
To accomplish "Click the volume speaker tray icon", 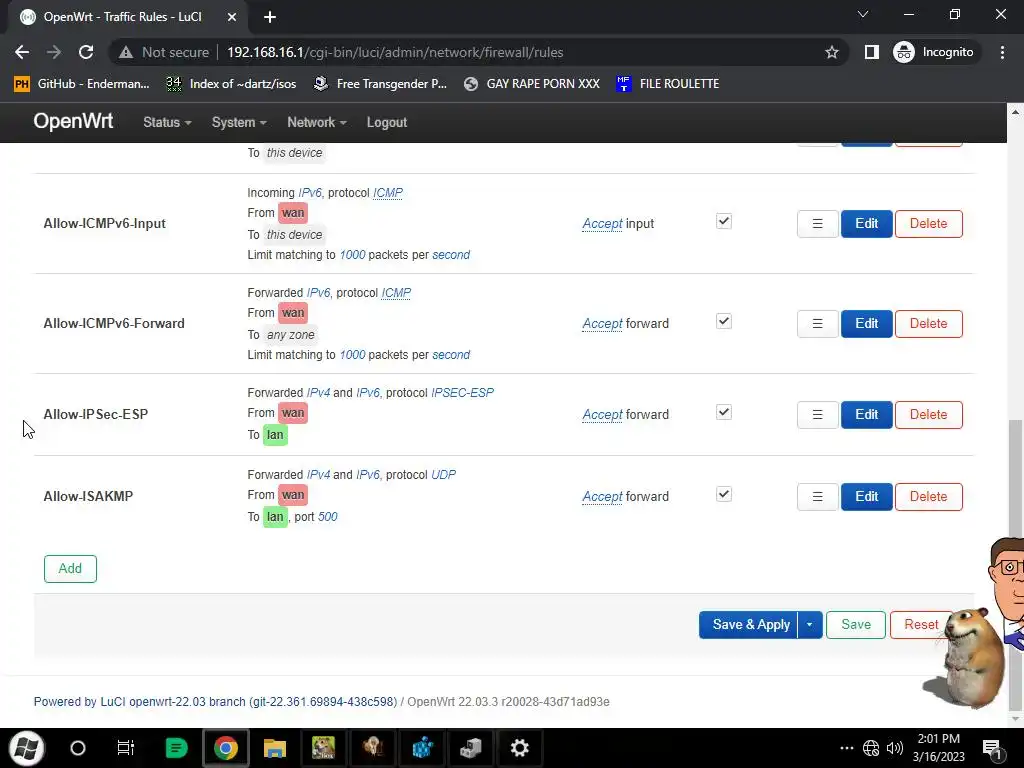I will click(x=895, y=748).
